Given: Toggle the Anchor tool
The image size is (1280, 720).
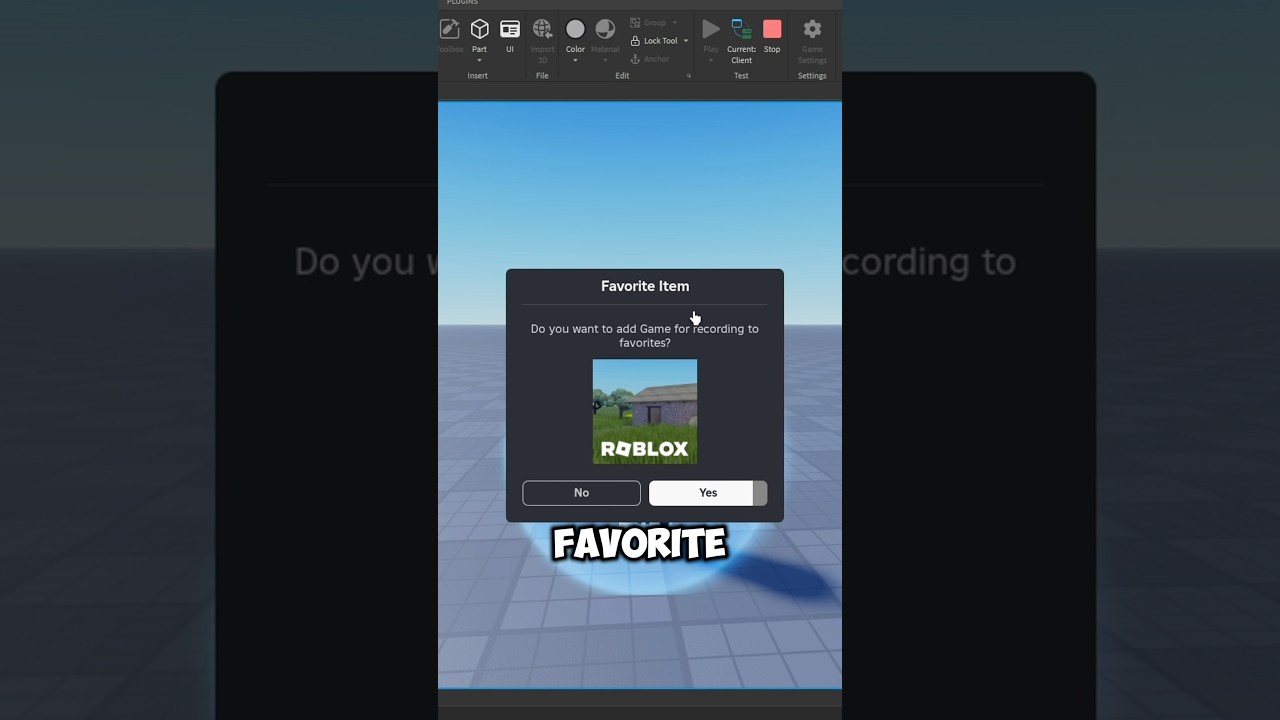Looking at the screenshot, I should coord(650,59).
